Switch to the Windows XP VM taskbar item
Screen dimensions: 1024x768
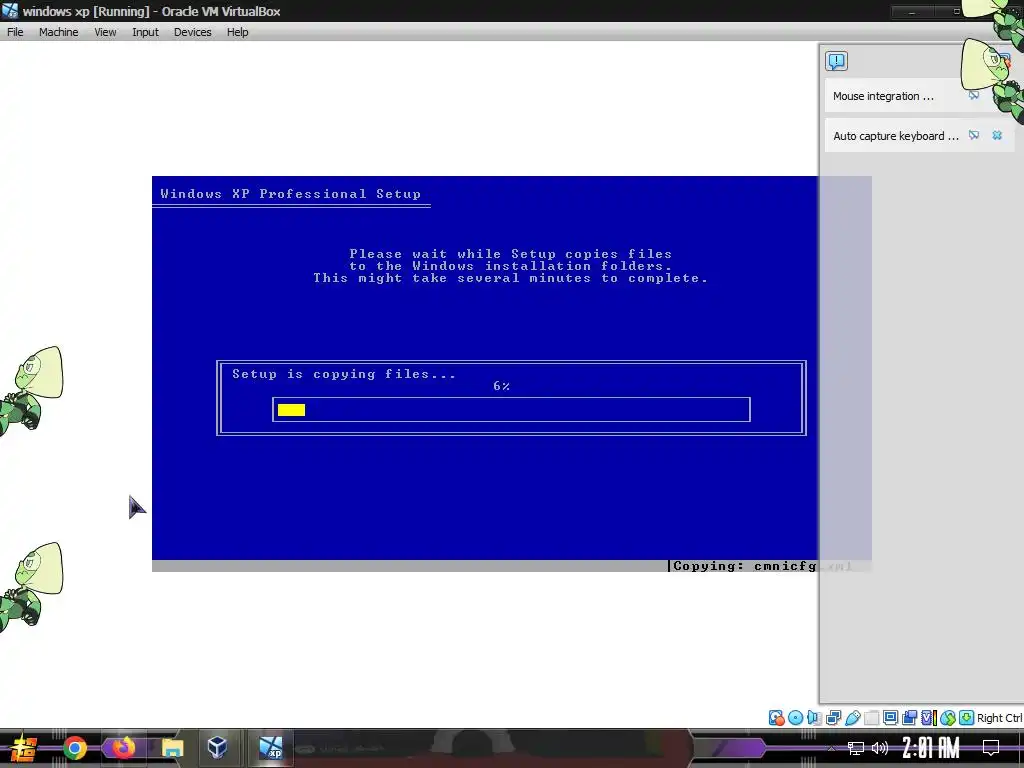[270, 748]
